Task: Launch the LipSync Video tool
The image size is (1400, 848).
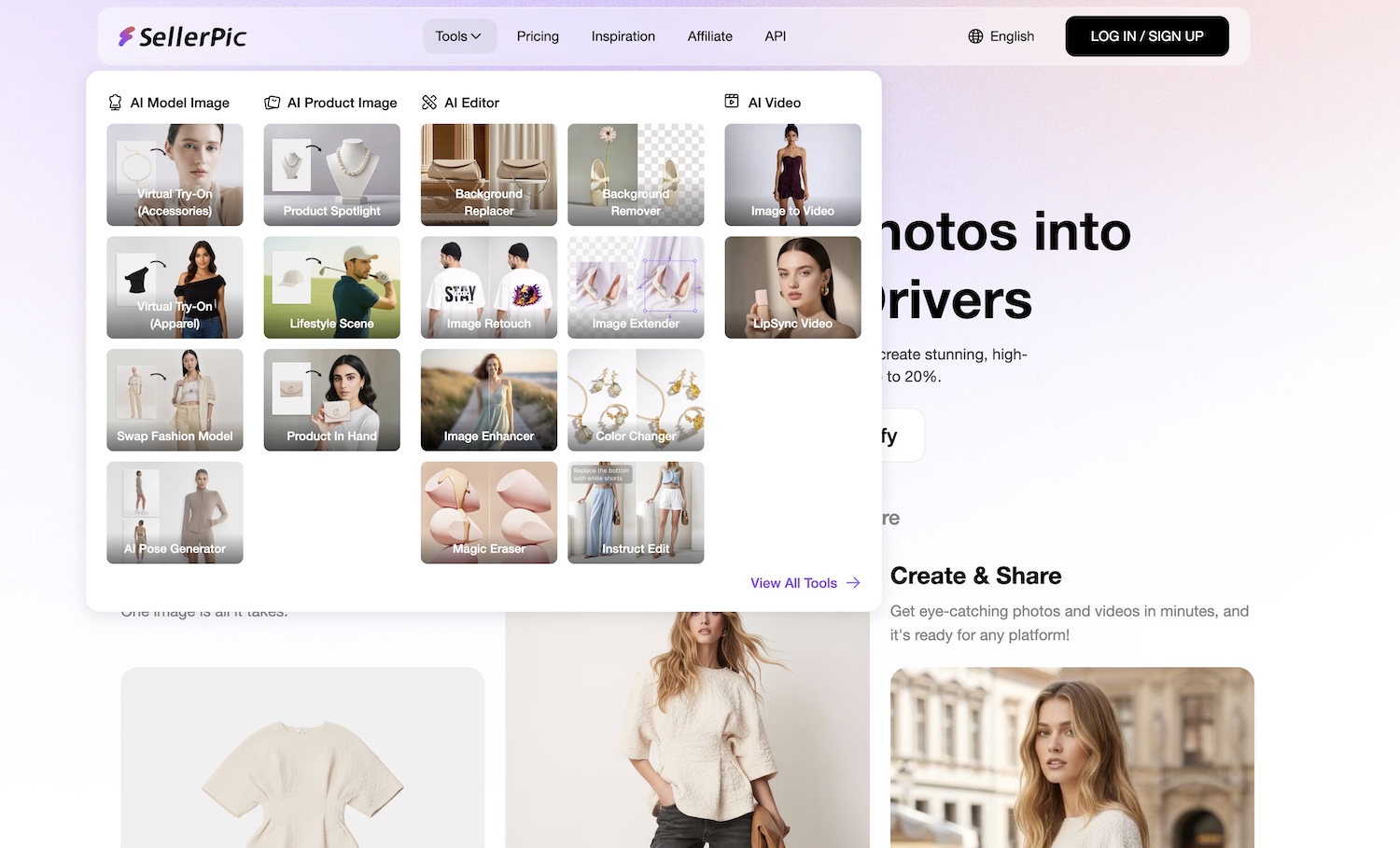Action: pyautogui.click(x=792, y=287)
